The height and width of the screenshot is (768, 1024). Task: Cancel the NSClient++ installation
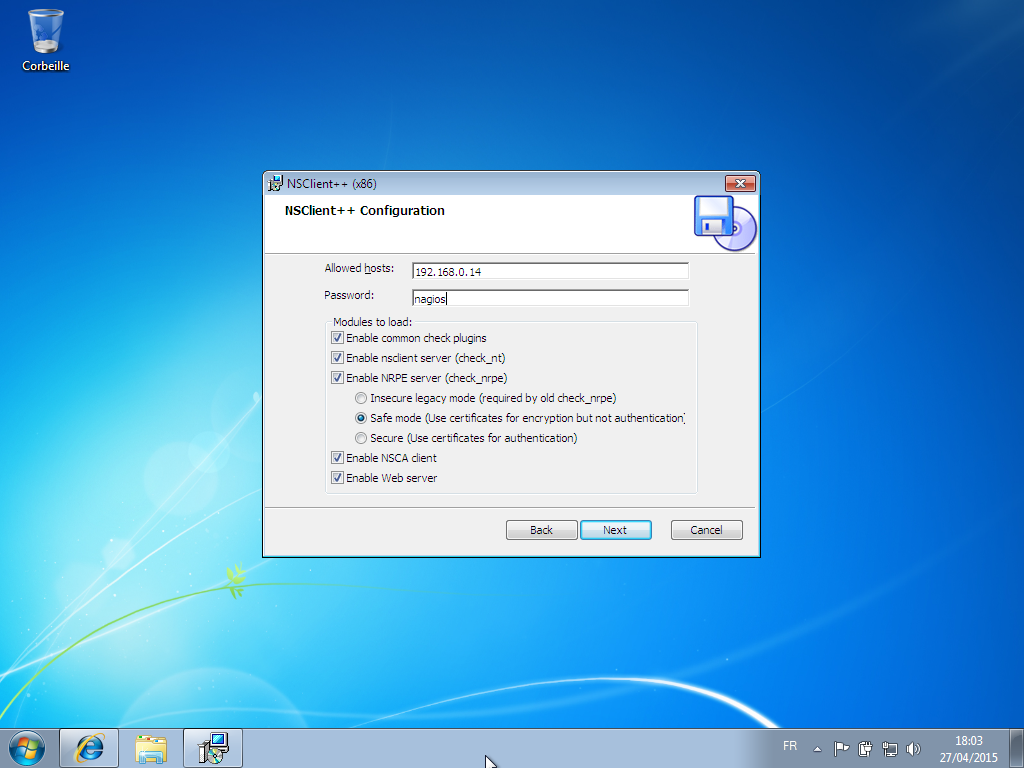(707, 530)
